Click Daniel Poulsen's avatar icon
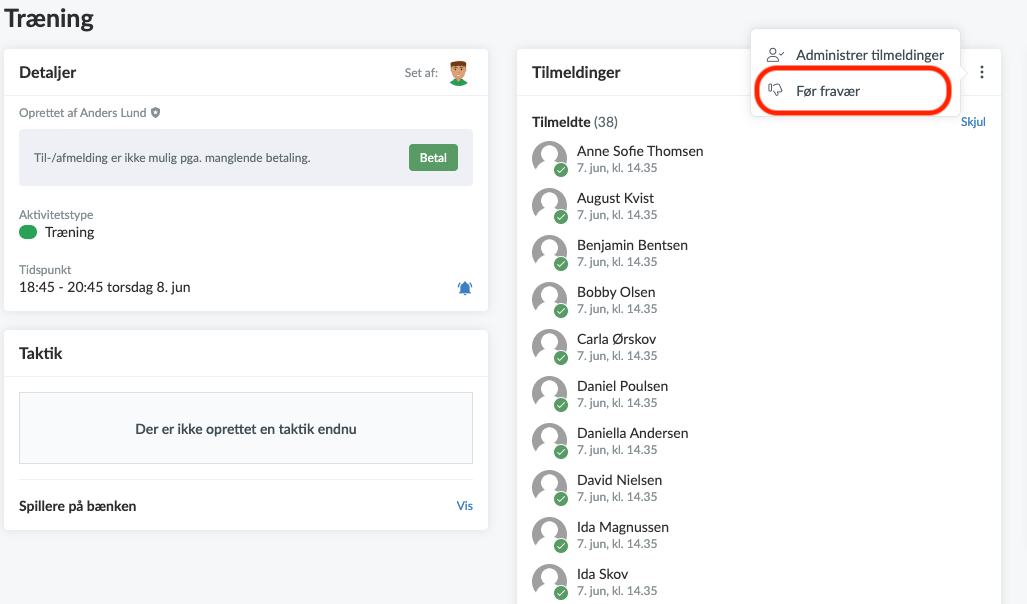Image resolution: width=1027 pixels, height=604 pixels. click(x=549, y=393)
